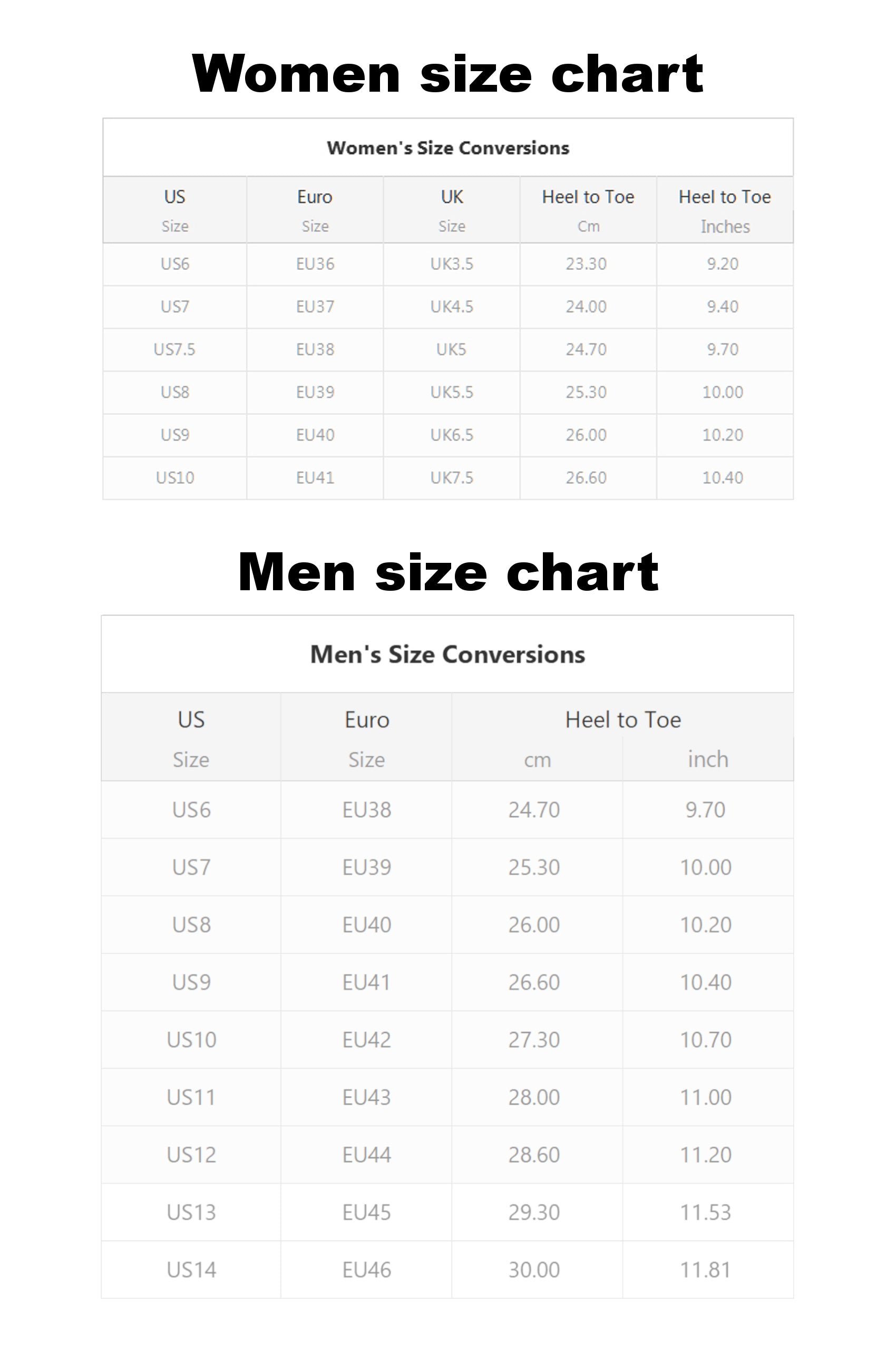Click the women's 'Heel to Toe Inches' header
The image size is (896, 1347).
pyautogui.click(x=725, y=210)
